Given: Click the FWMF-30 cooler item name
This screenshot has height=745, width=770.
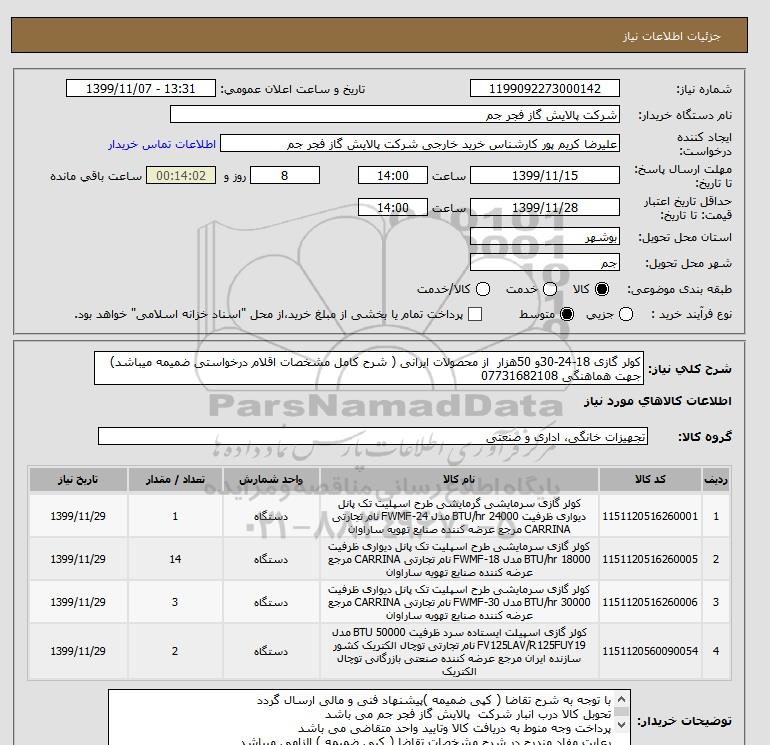Looking at the screenshot, I should click(459, 602).
